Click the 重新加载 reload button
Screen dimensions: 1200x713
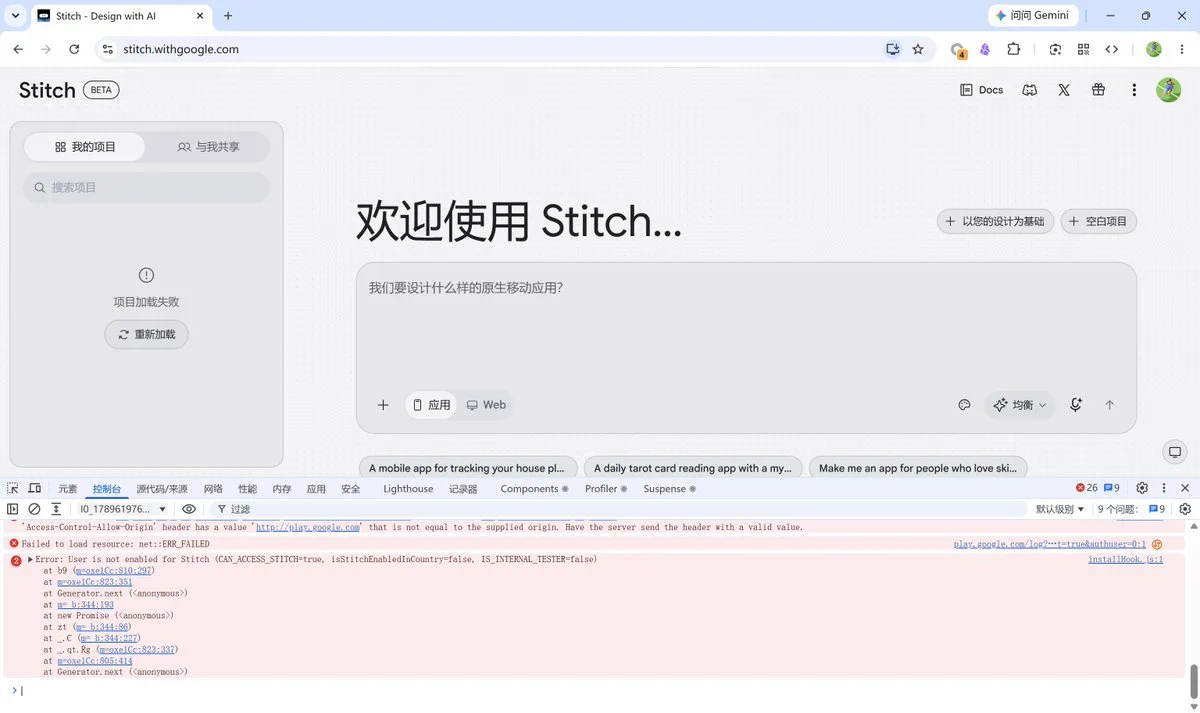[146, 334]
